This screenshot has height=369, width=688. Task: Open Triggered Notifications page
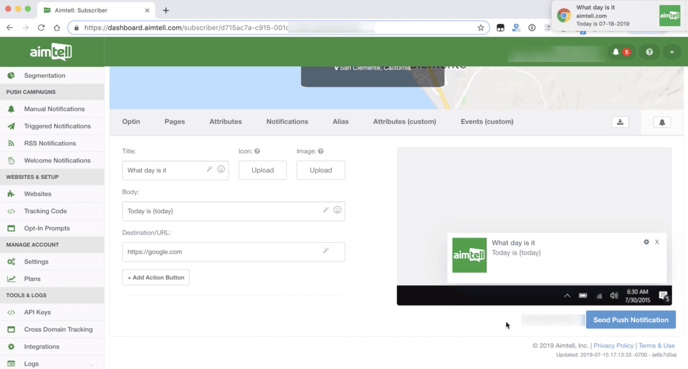pos(57,126)
